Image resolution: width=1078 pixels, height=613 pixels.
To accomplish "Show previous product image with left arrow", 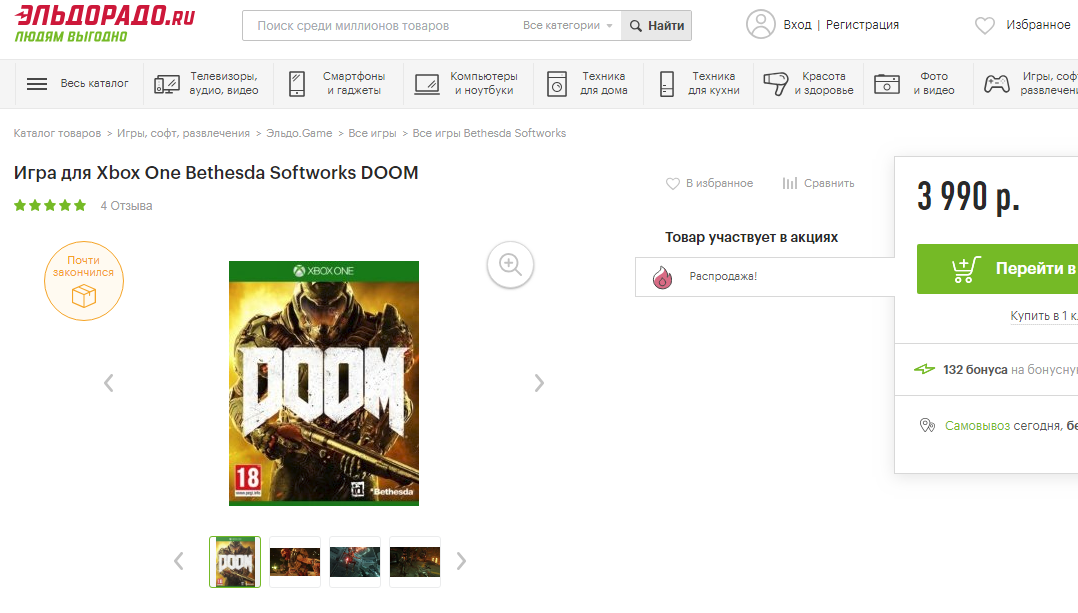I will [x=109, y=383].
